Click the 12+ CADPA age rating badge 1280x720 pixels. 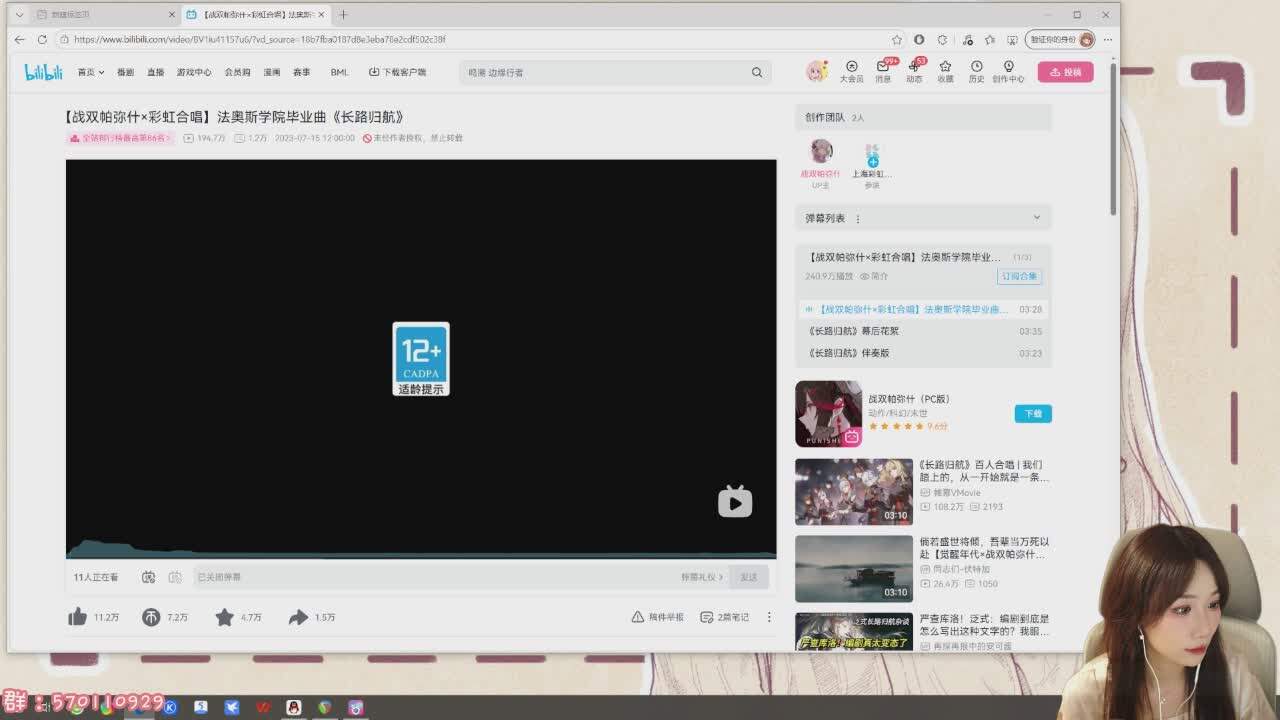(x=421, y=359)
